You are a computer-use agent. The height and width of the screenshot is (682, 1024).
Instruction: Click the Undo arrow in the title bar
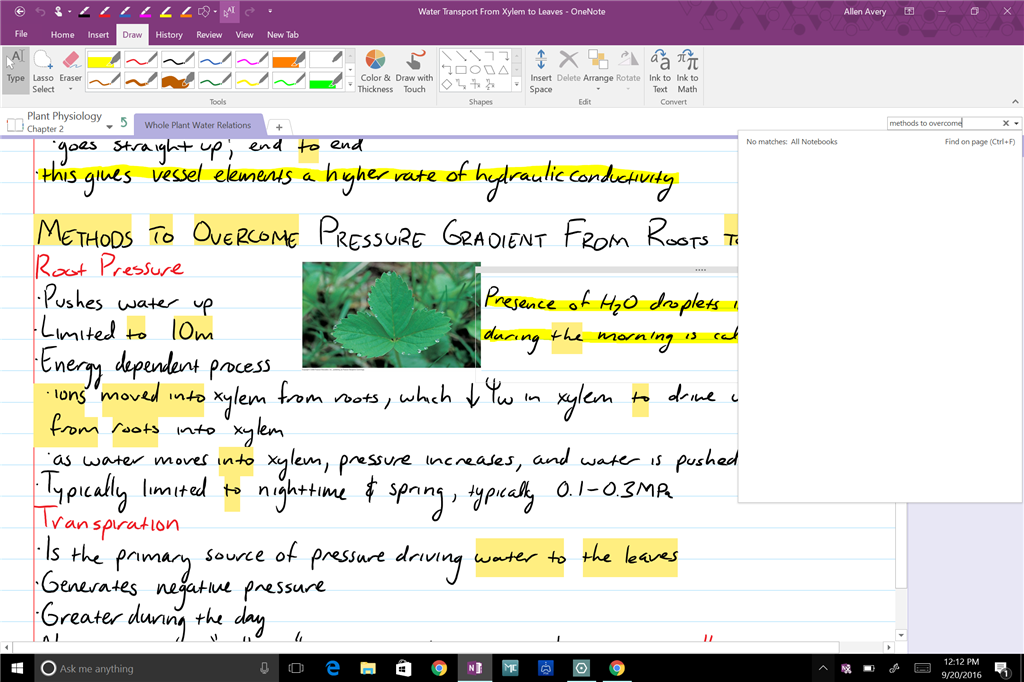[x=40, y=11]
